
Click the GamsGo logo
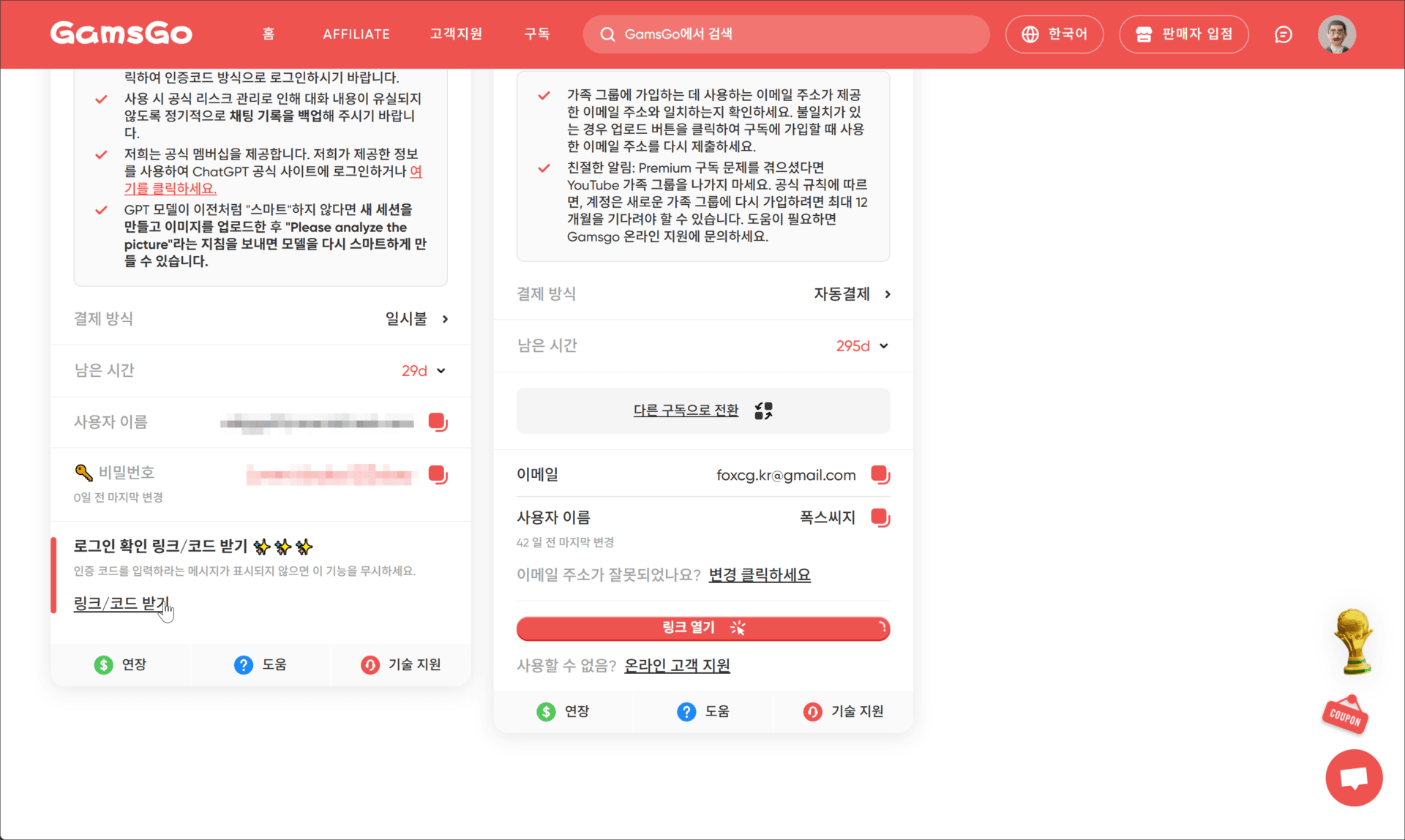[121, 34]
